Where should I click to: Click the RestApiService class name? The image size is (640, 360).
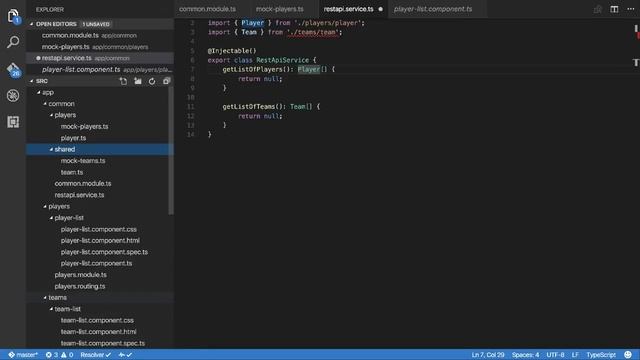tap(282, 60)
